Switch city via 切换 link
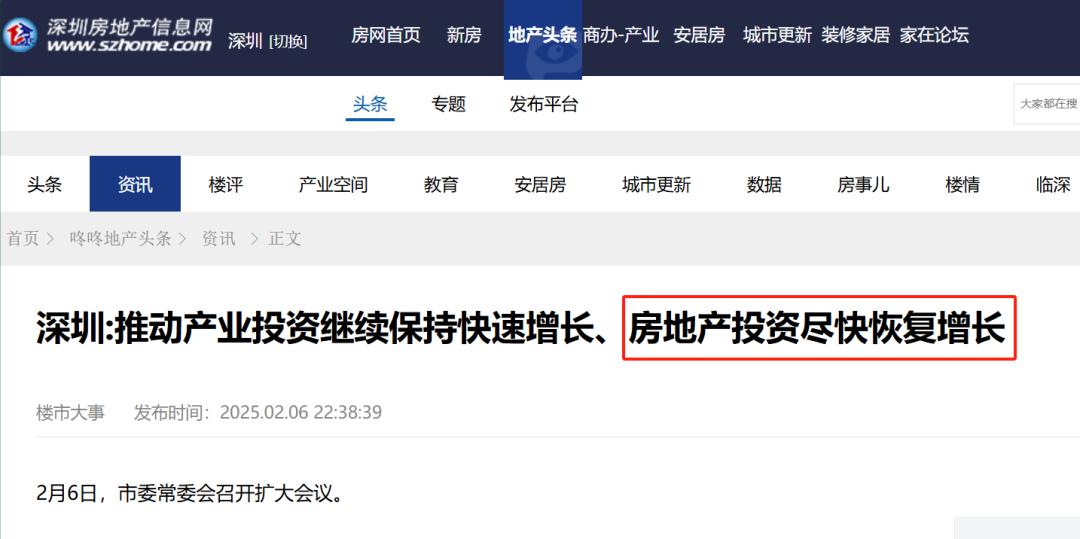1080x539 pixels. point(288,41)
